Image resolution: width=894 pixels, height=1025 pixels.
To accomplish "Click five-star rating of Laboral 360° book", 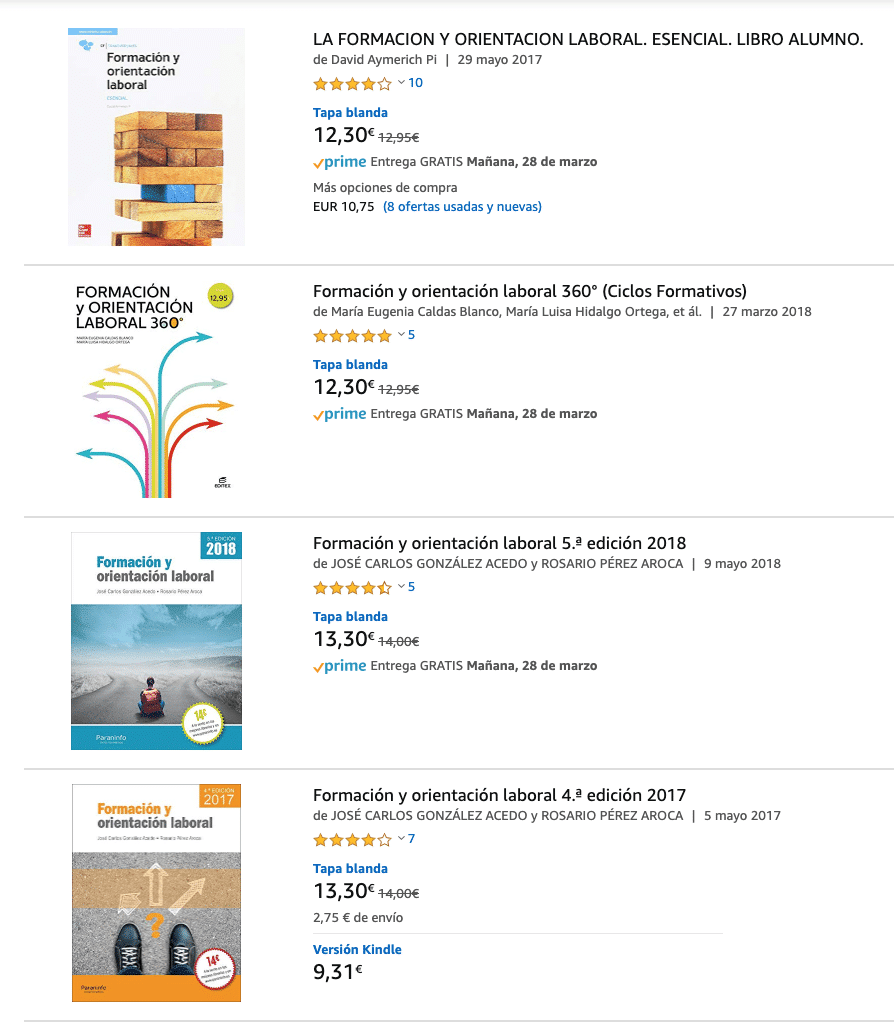I will 352,336.
